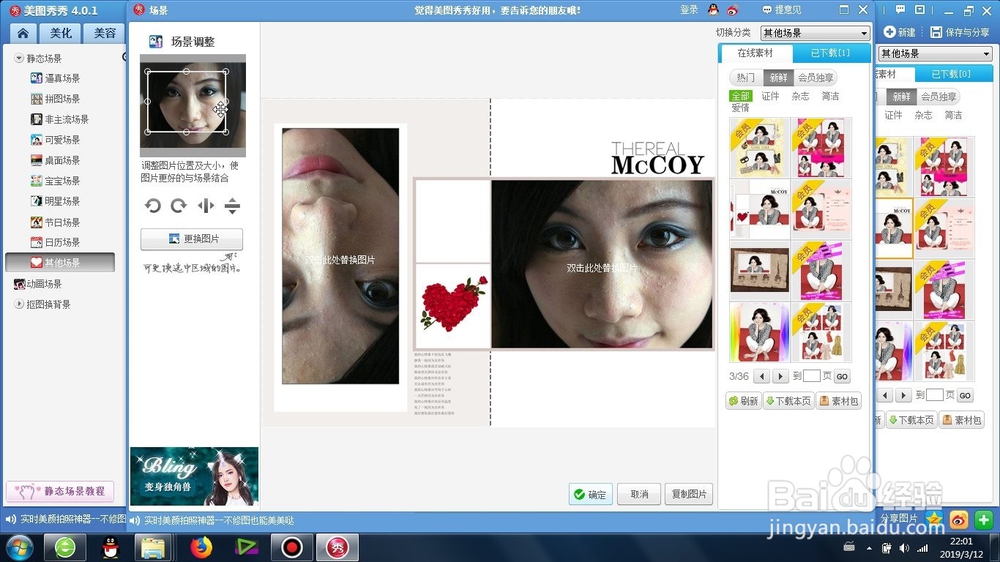
Task: Click Bling 变身独角兽 advertisement banner
Action: [x=195, y=477]
